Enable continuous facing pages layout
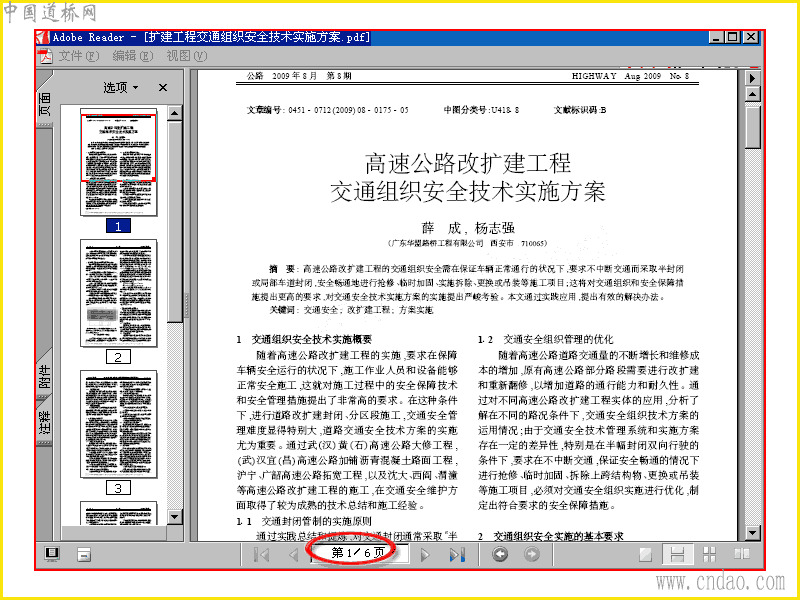The image size is (800, 600). [x=710, y=555]
